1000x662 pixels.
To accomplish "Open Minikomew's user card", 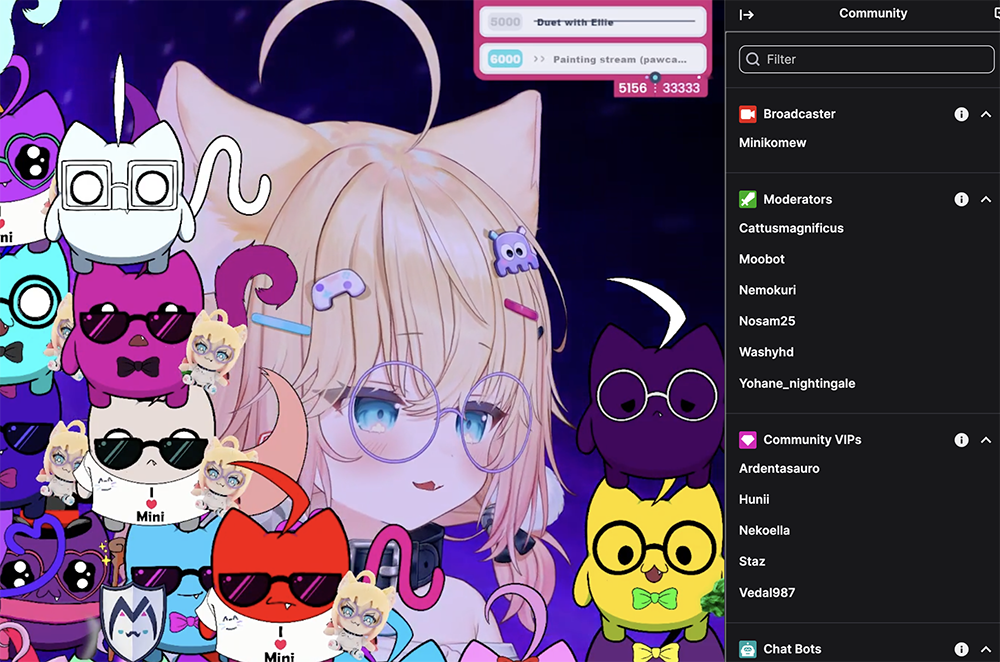I will tap(772, 143).
